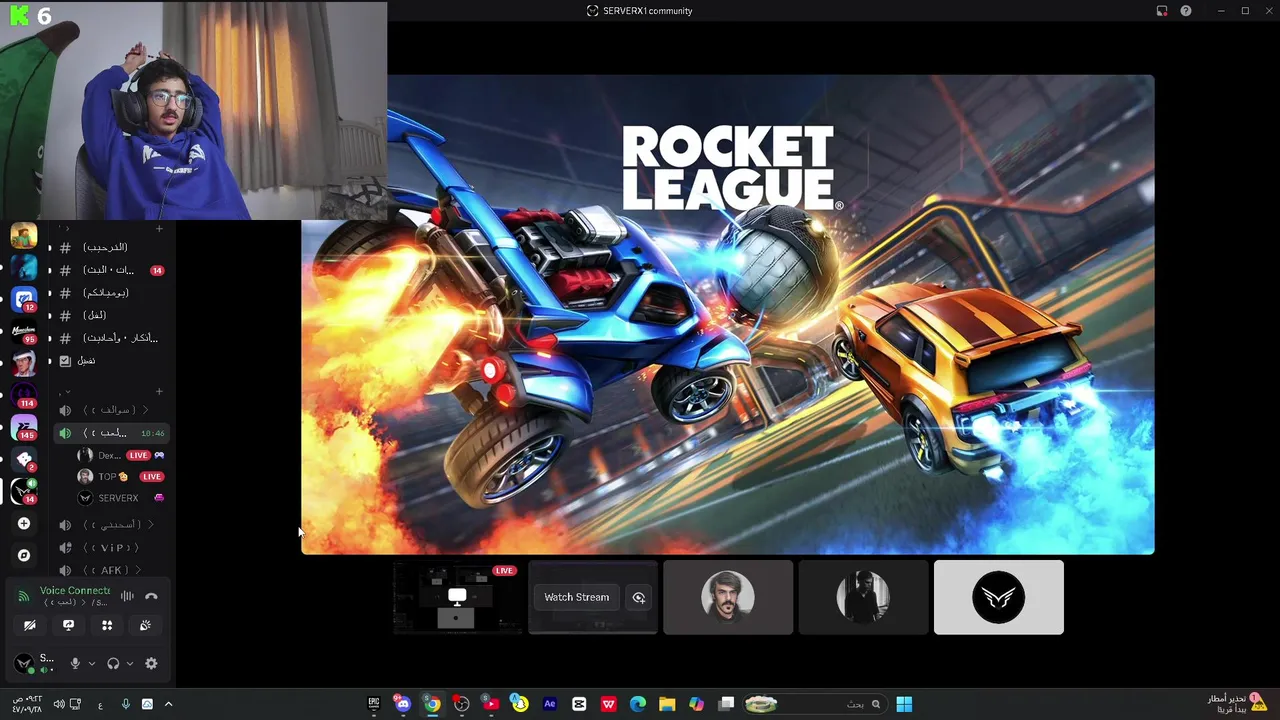Toggle the camera on in voice panel

30,625
